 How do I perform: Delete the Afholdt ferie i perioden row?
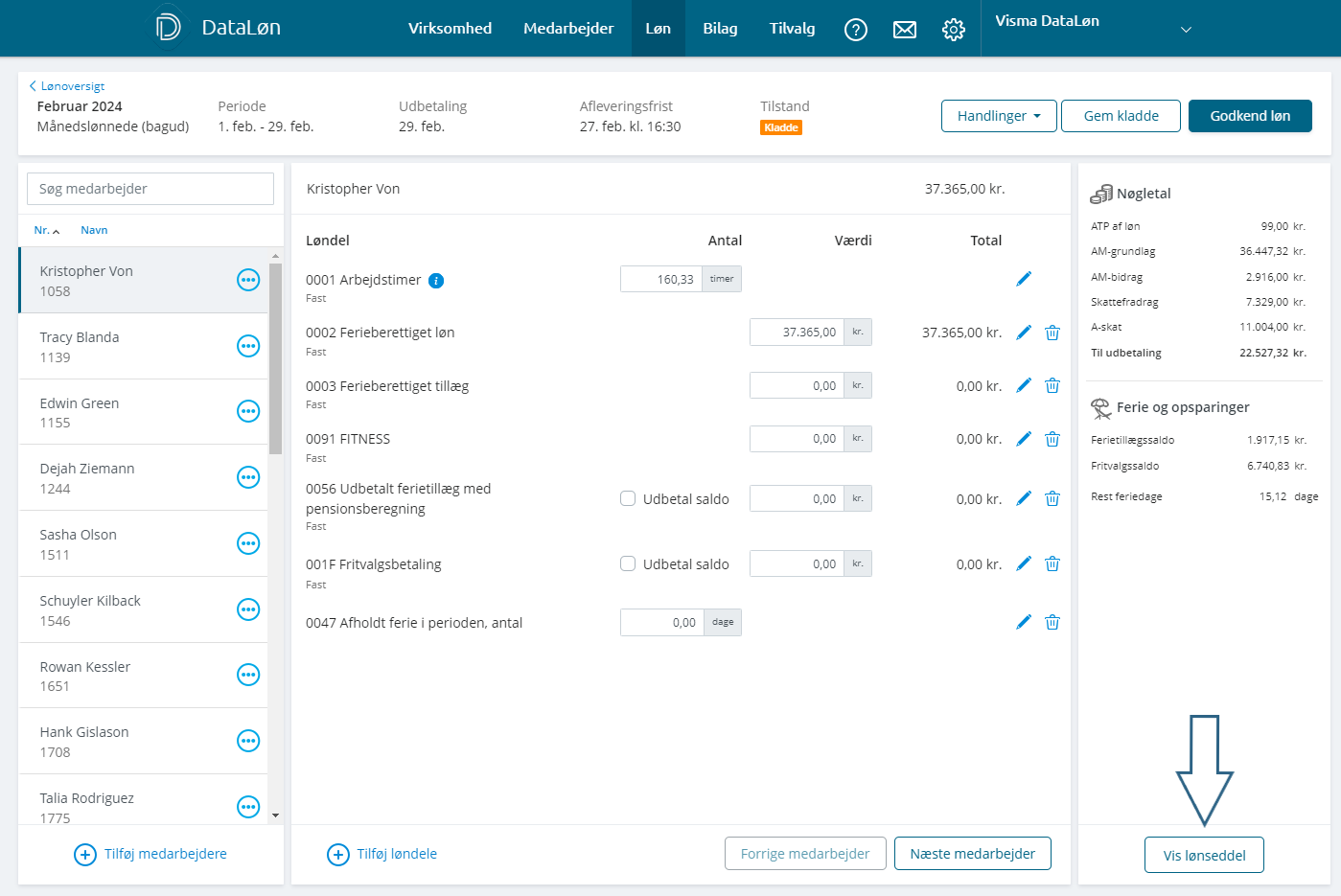1052,622
